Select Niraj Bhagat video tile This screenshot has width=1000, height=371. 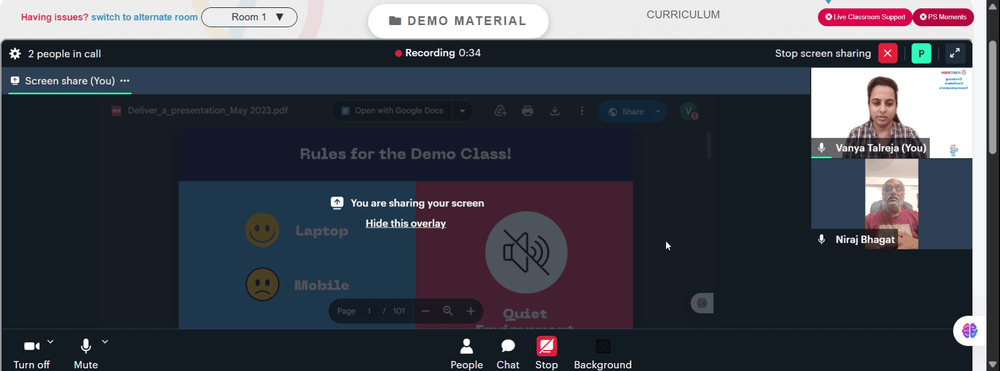892,204
